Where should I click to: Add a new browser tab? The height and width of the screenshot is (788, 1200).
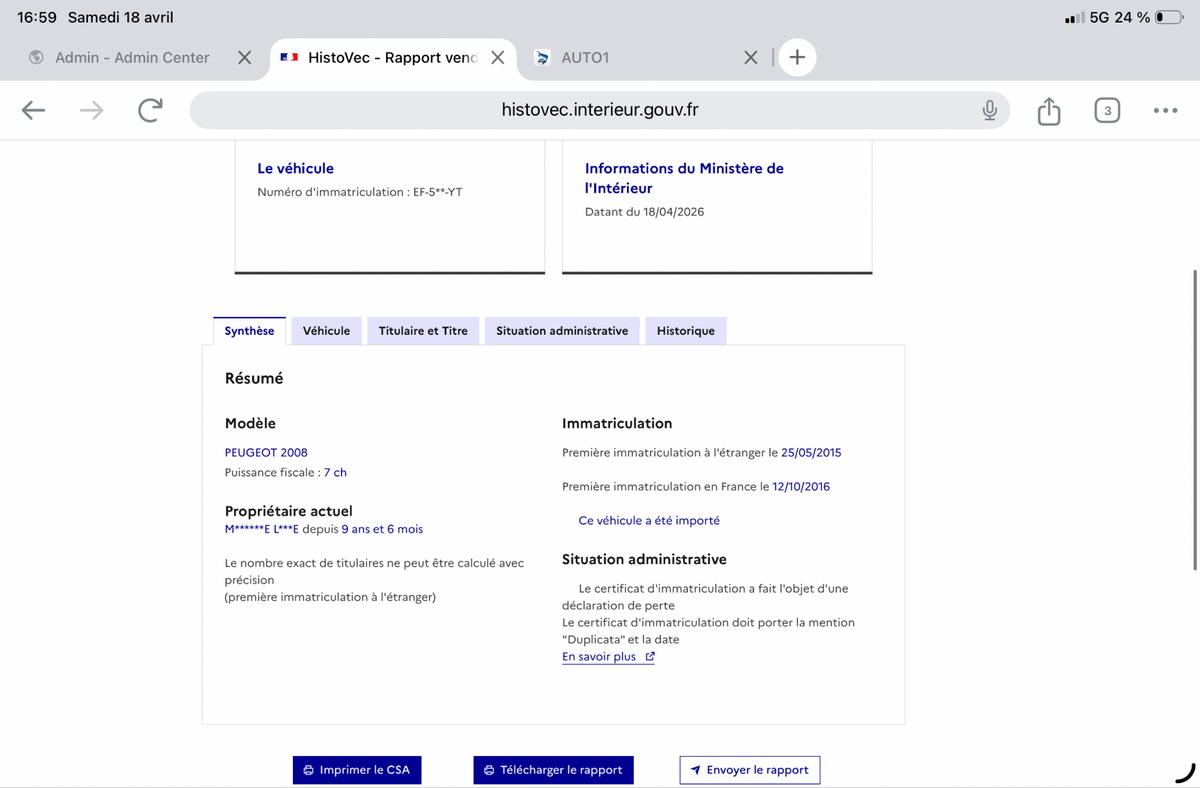(797, 57)
